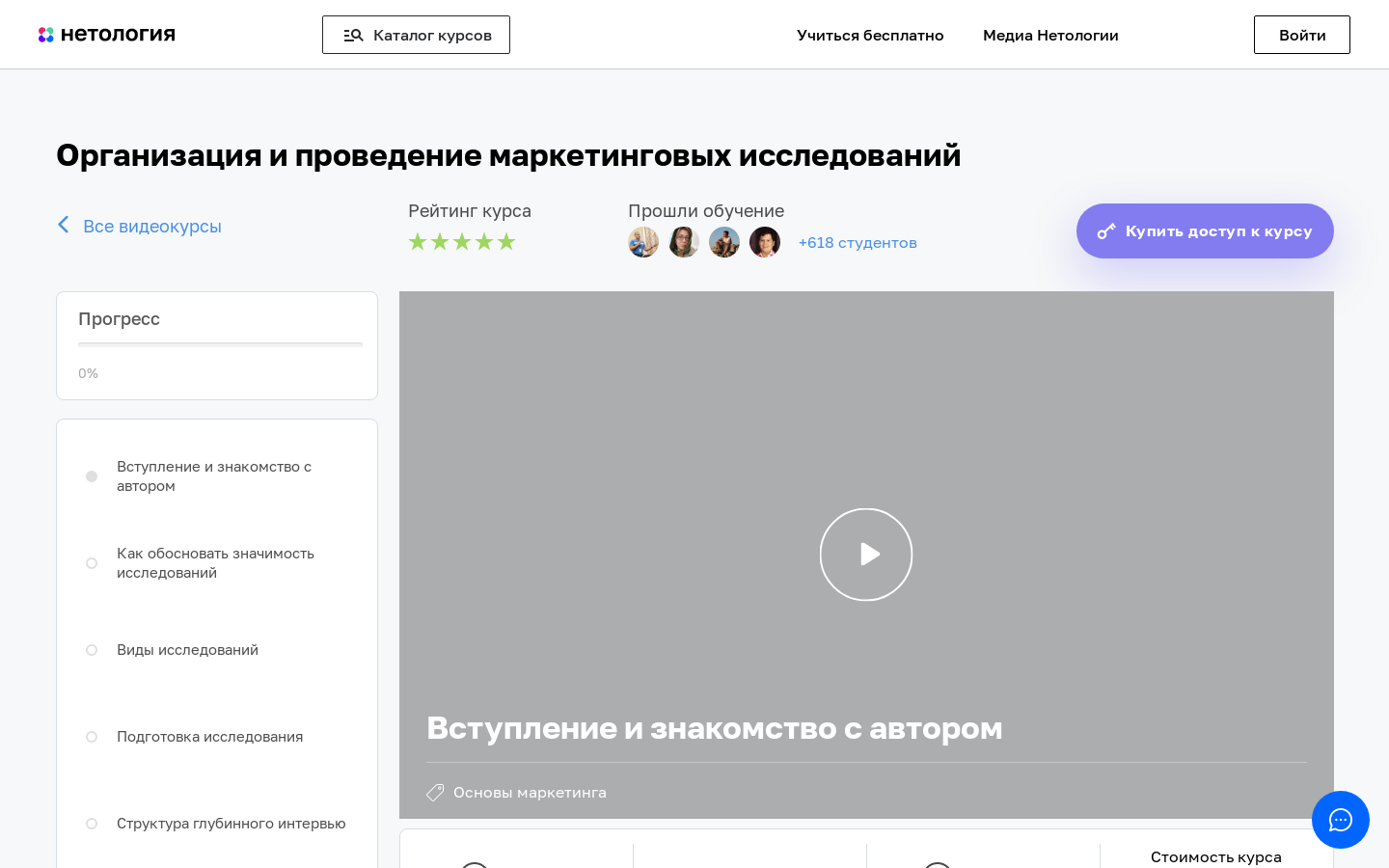1389x868 pixels.
Task: Click the first rating star
Action: point(418,241)
